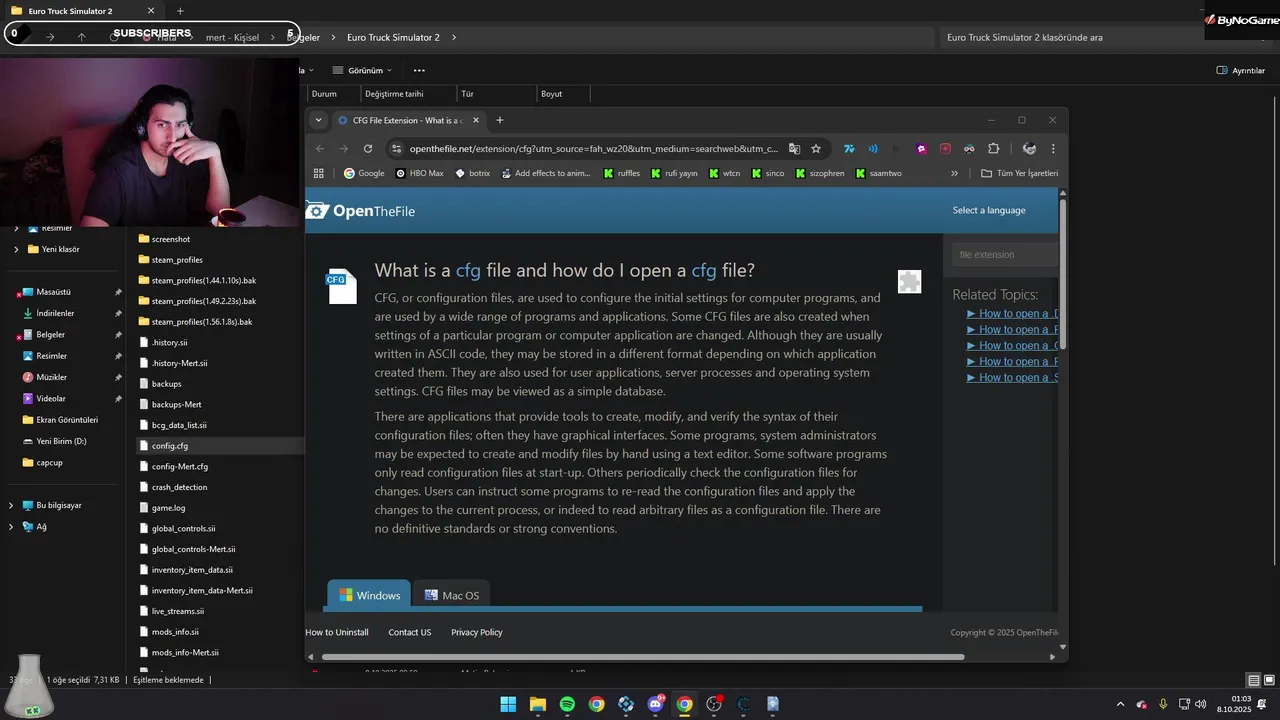Open the Chrome extensions puzzle icon
Image resolution: width=1280 pixels, height=720 pixels.
(x=993, y=149)
